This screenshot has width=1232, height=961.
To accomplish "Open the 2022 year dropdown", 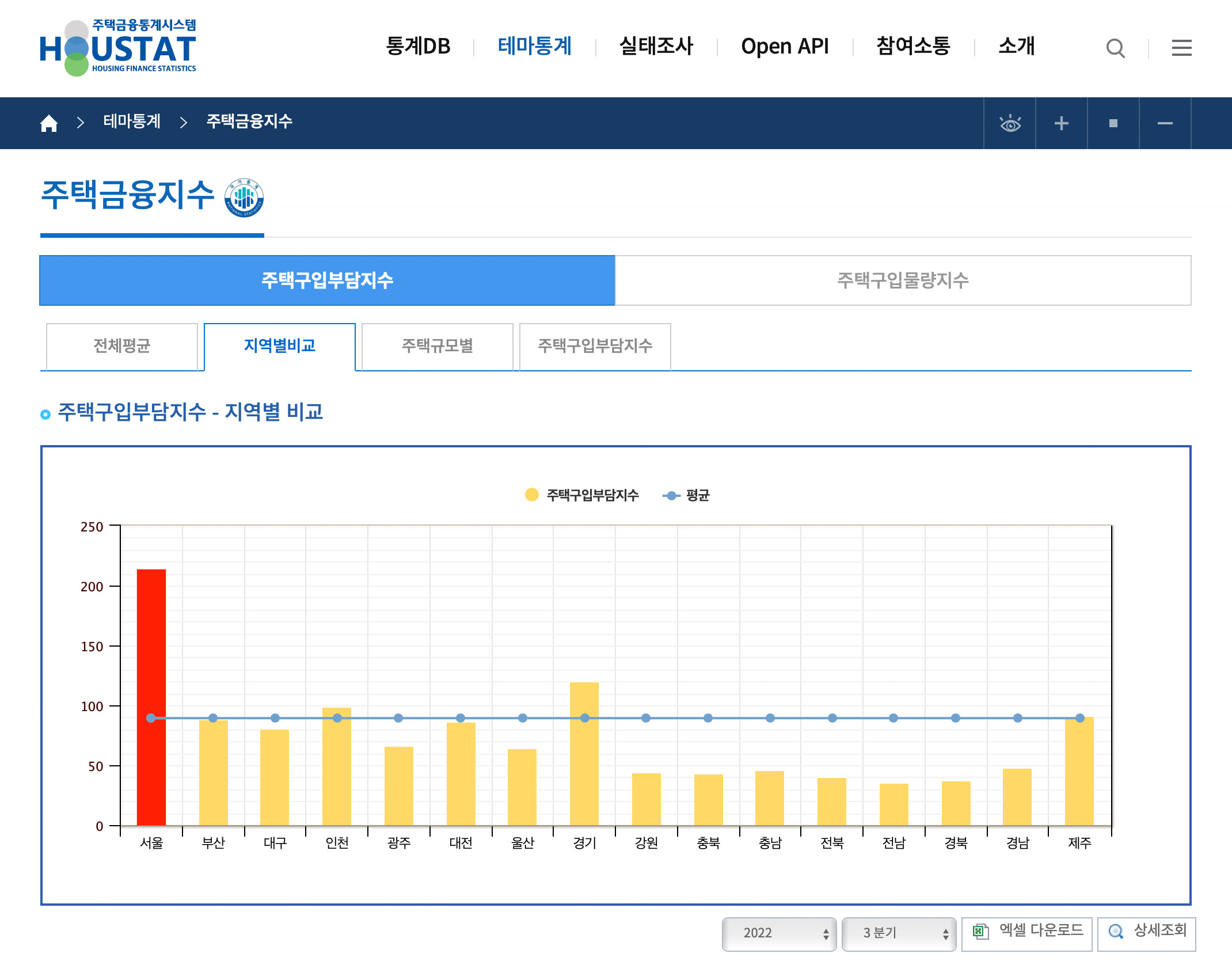I will [779, 933].
